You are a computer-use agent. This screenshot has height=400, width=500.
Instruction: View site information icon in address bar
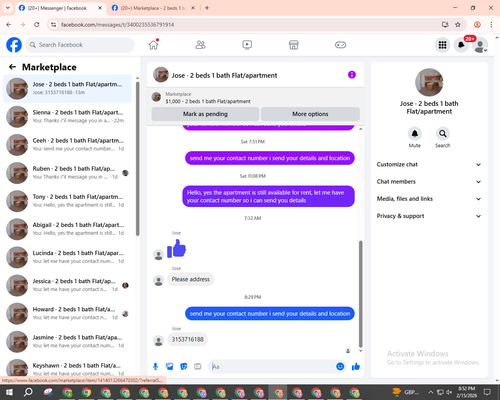click(x=53, y=25)
